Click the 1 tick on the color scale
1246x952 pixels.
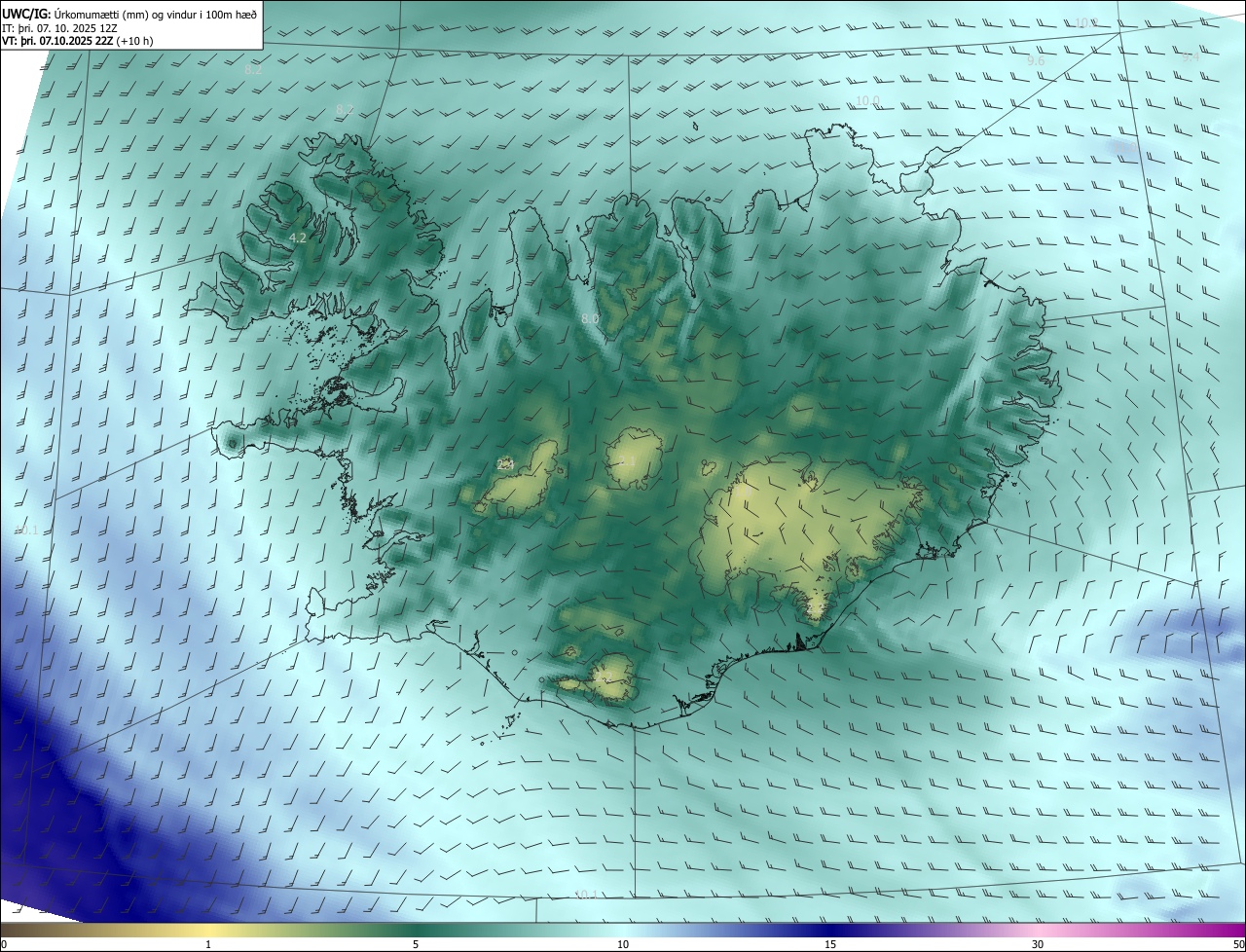tap(208, 945)
